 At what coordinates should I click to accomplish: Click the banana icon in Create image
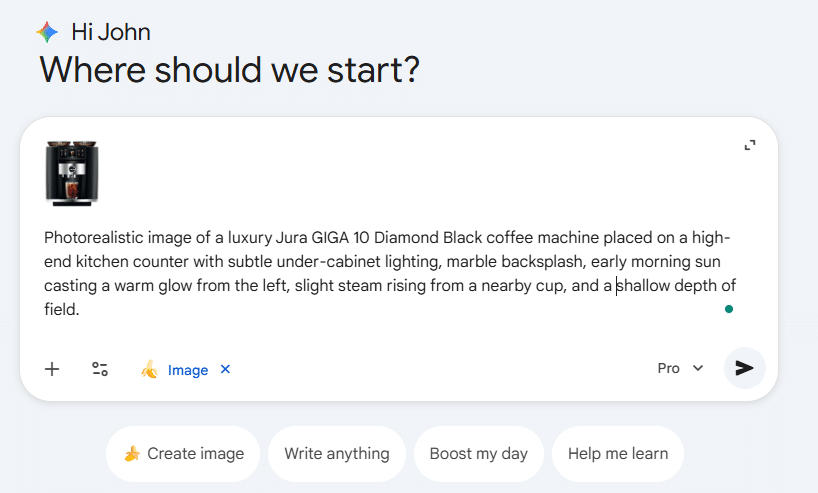click(131, 454)
